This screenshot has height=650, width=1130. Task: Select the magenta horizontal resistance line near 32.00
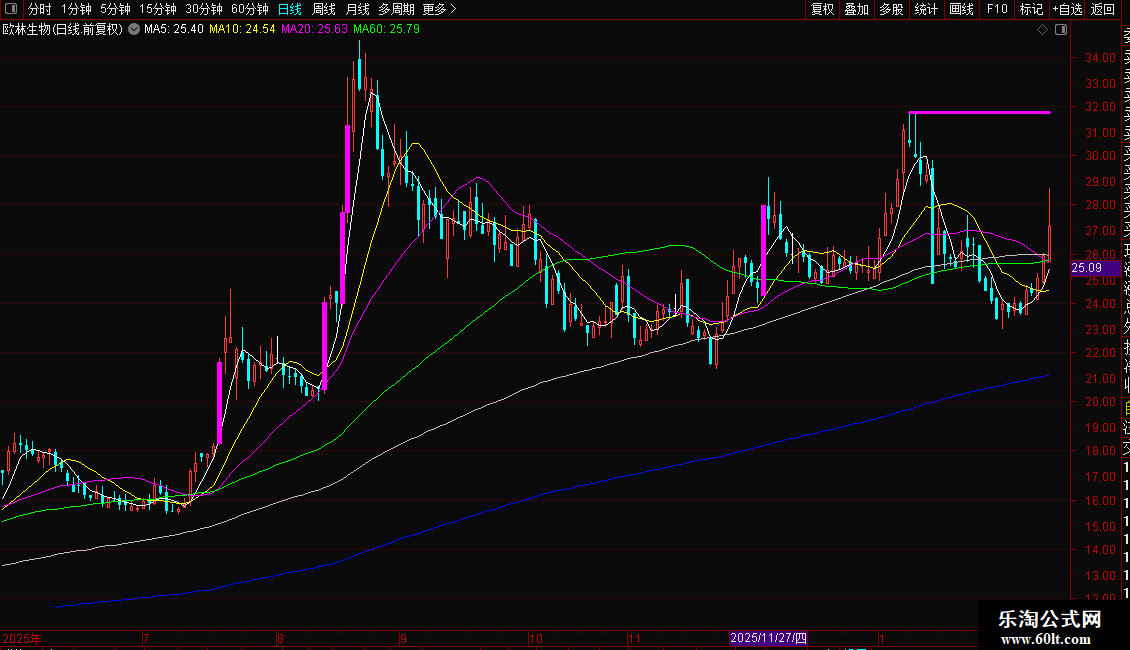click(979, 112)
